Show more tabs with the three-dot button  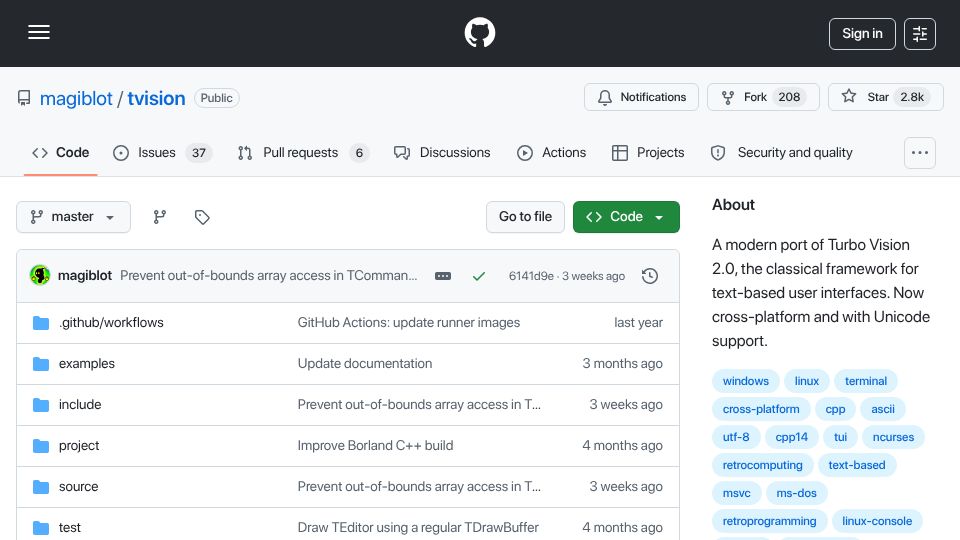920,152
